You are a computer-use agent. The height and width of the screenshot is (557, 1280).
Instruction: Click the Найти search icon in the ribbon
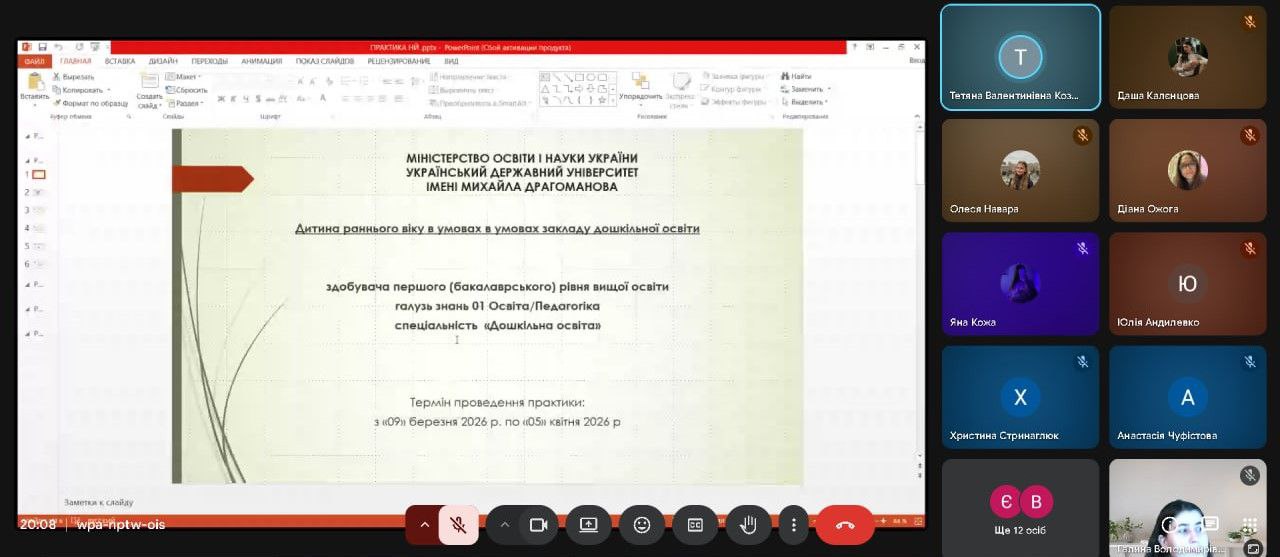point(797,76)
